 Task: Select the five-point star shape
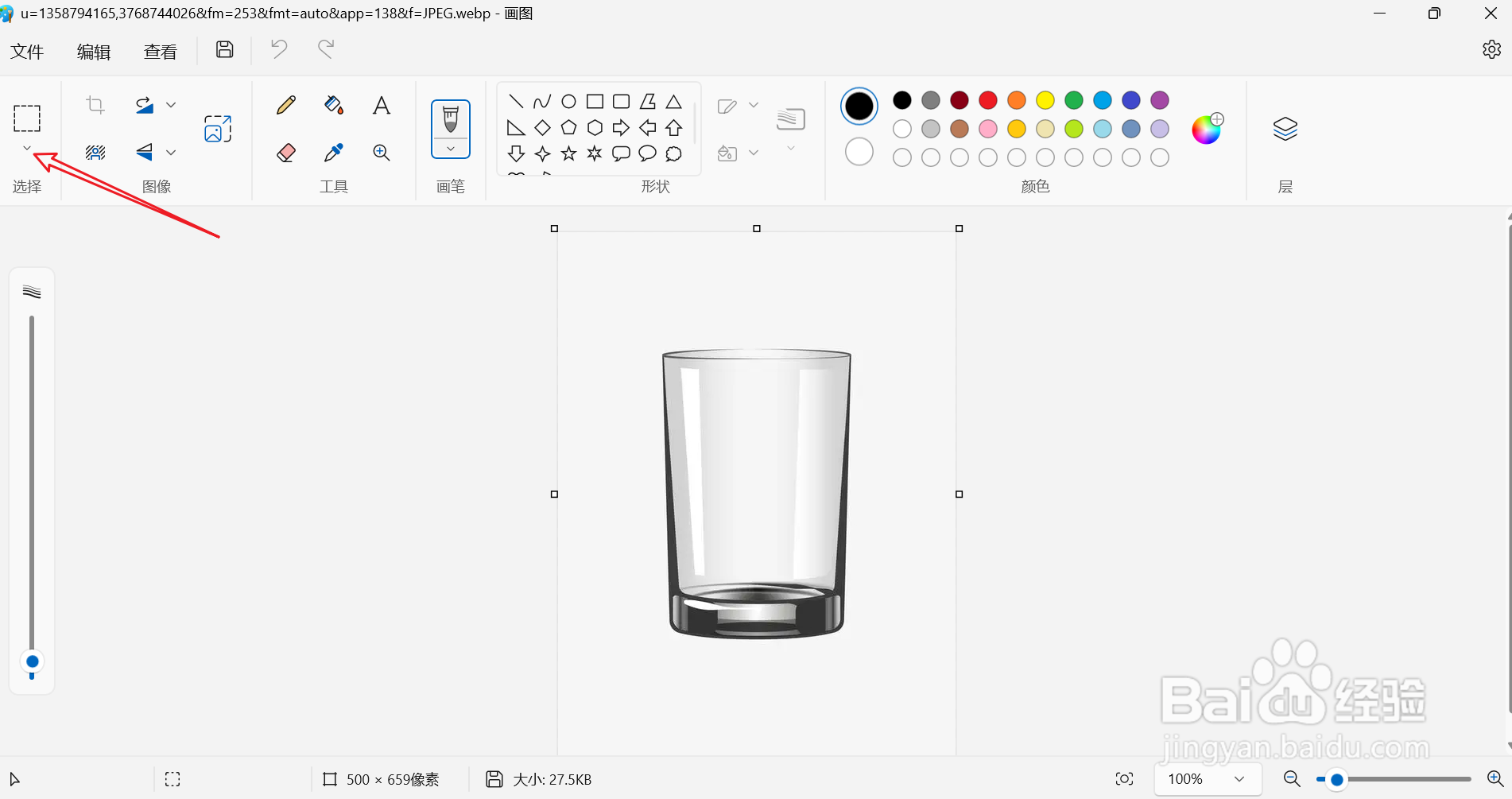[568, 153]
